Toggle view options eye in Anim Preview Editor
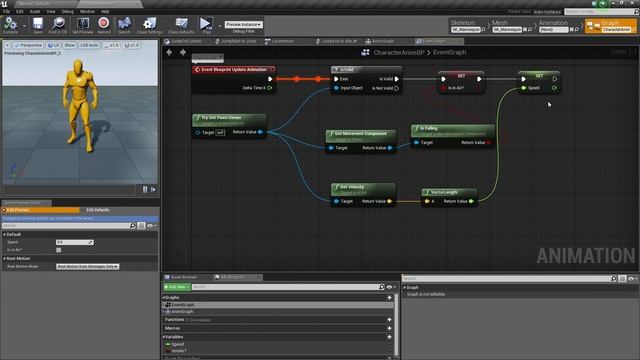The image size is (640, 360). (151, 226)
